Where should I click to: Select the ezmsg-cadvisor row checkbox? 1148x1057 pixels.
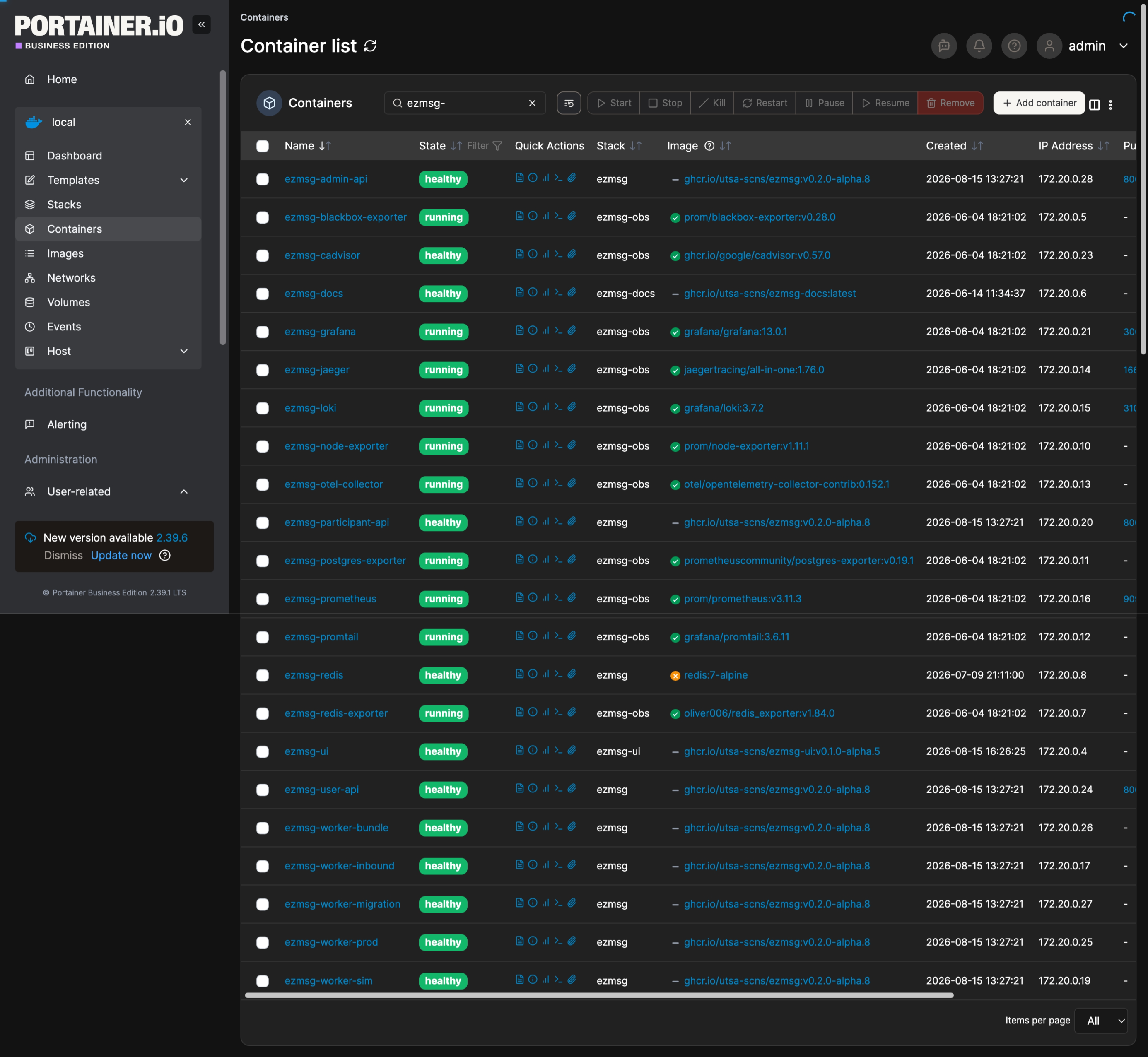click(263, 256)
